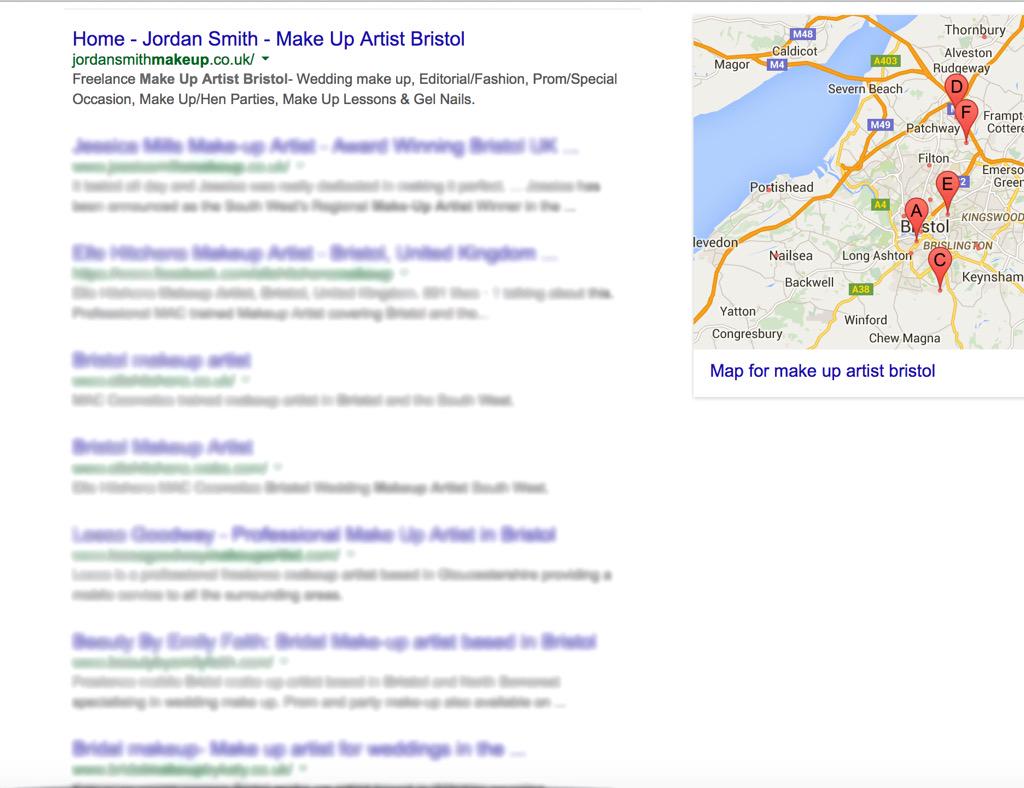This screenshot has height=788, width=1024.
Task: Open the blurred Jessica Mills Make-up Artist result
Action: [x=325, y=146]
